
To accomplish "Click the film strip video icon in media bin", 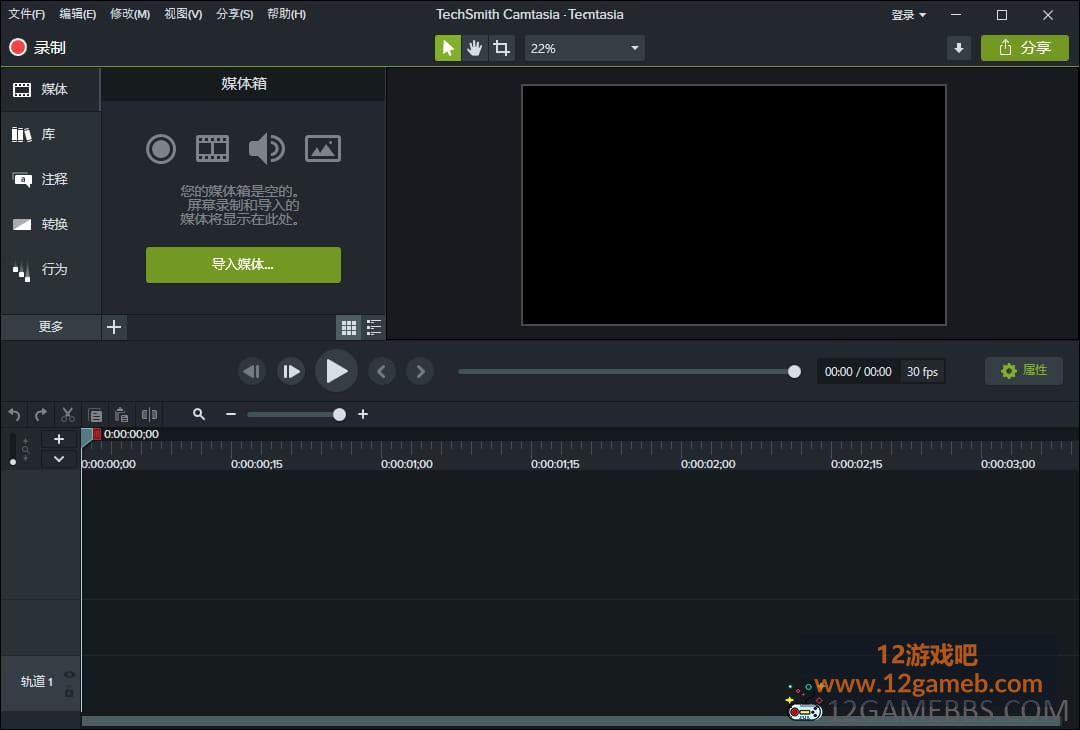I will (212, 149).
